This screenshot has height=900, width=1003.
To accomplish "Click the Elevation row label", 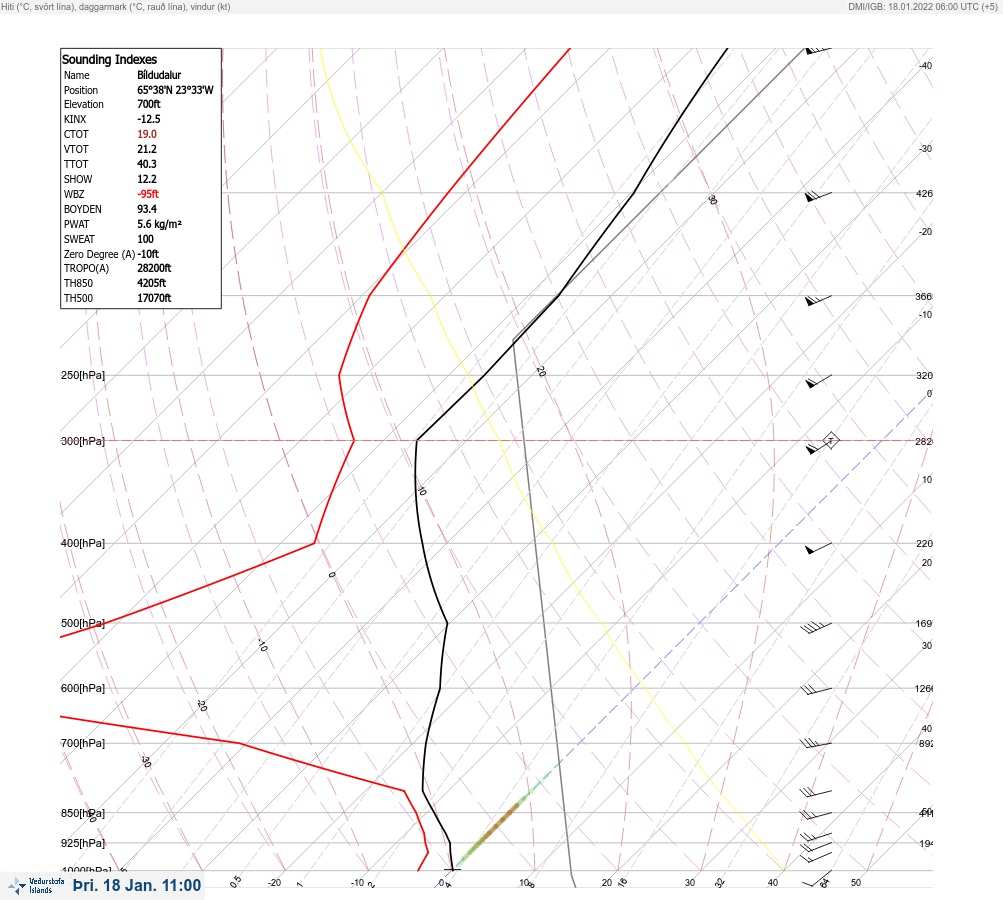I will click(83, 104).
